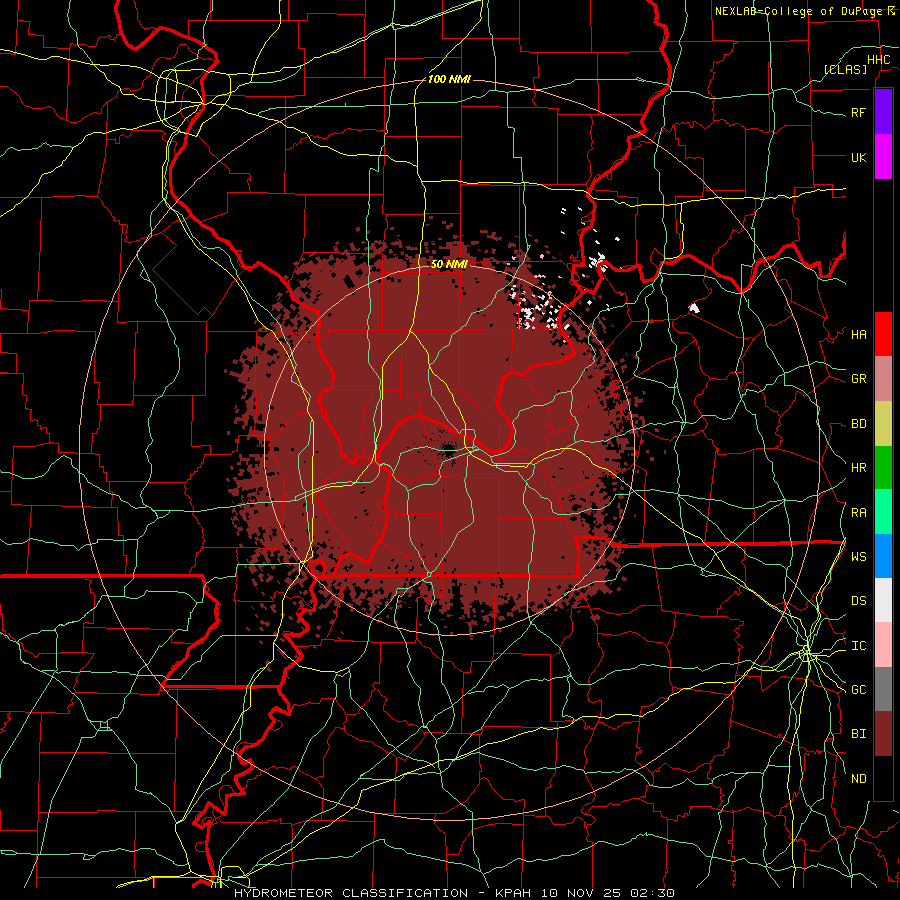Click the magenta UK legend color swatch
900x900 pixels.
pos(883,157)
